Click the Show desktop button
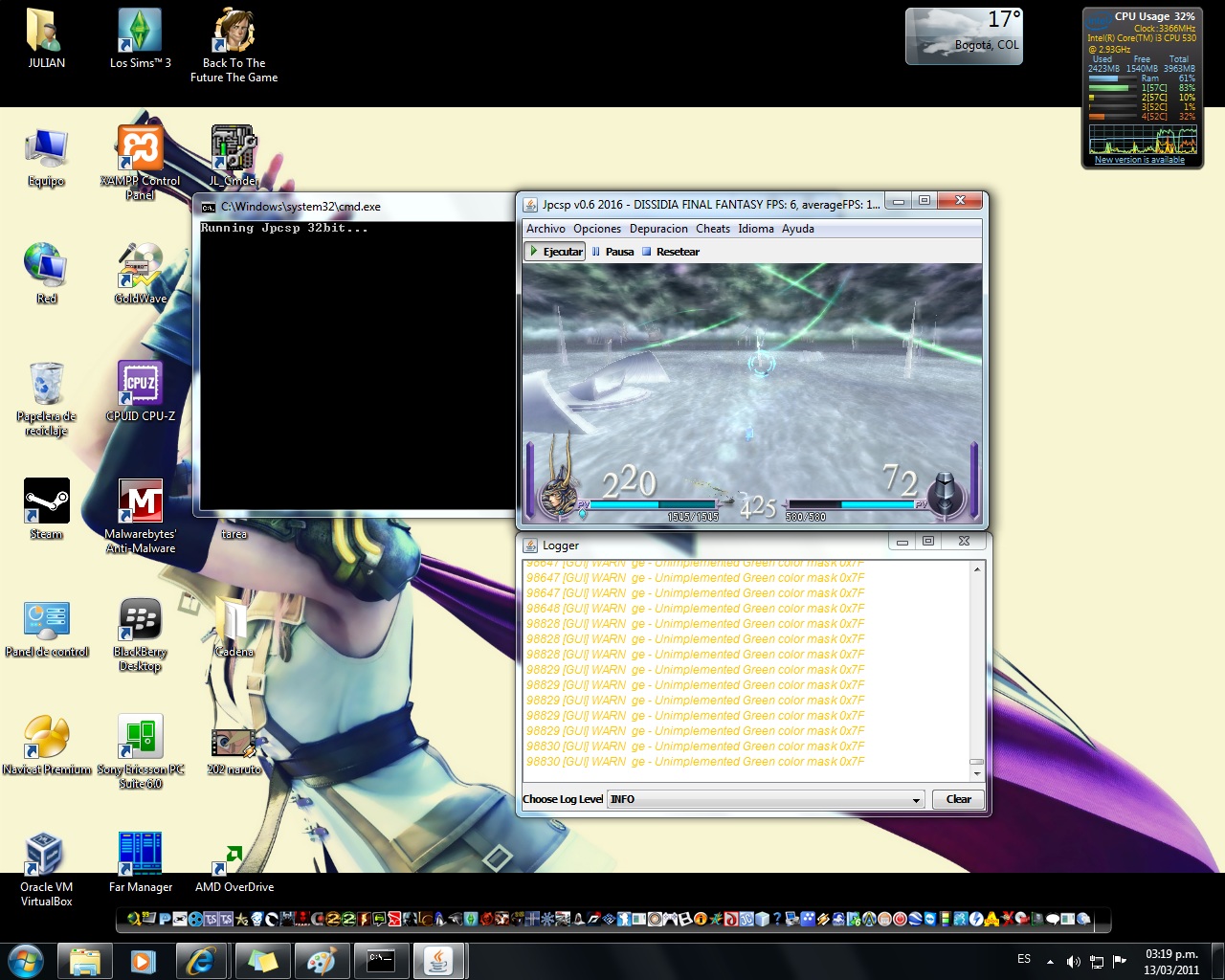Screen dimensions: 1225x980 tap(1217, 961)
